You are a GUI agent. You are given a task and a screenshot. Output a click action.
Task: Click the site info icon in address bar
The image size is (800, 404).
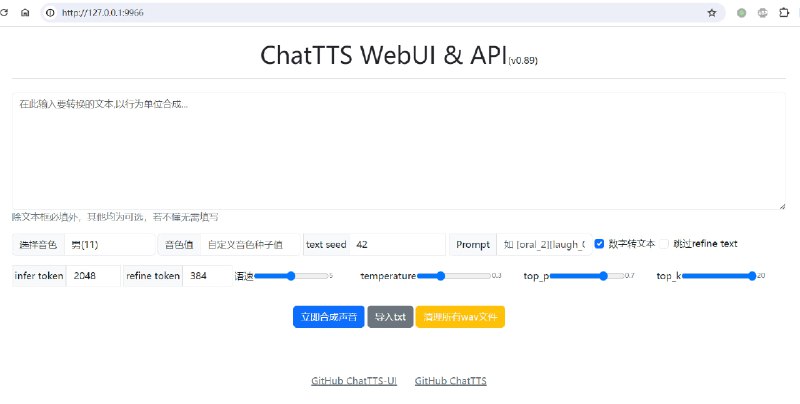[x=48, y=13]
